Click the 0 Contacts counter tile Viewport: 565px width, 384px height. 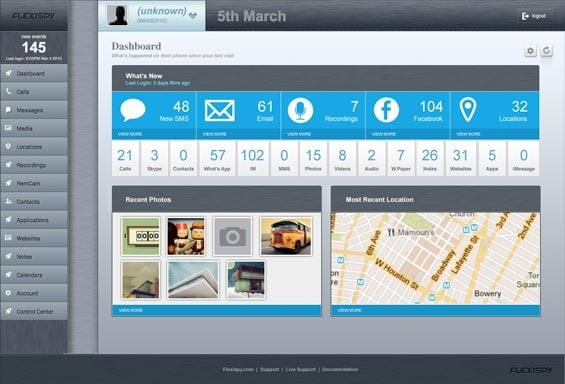(183, 158)
